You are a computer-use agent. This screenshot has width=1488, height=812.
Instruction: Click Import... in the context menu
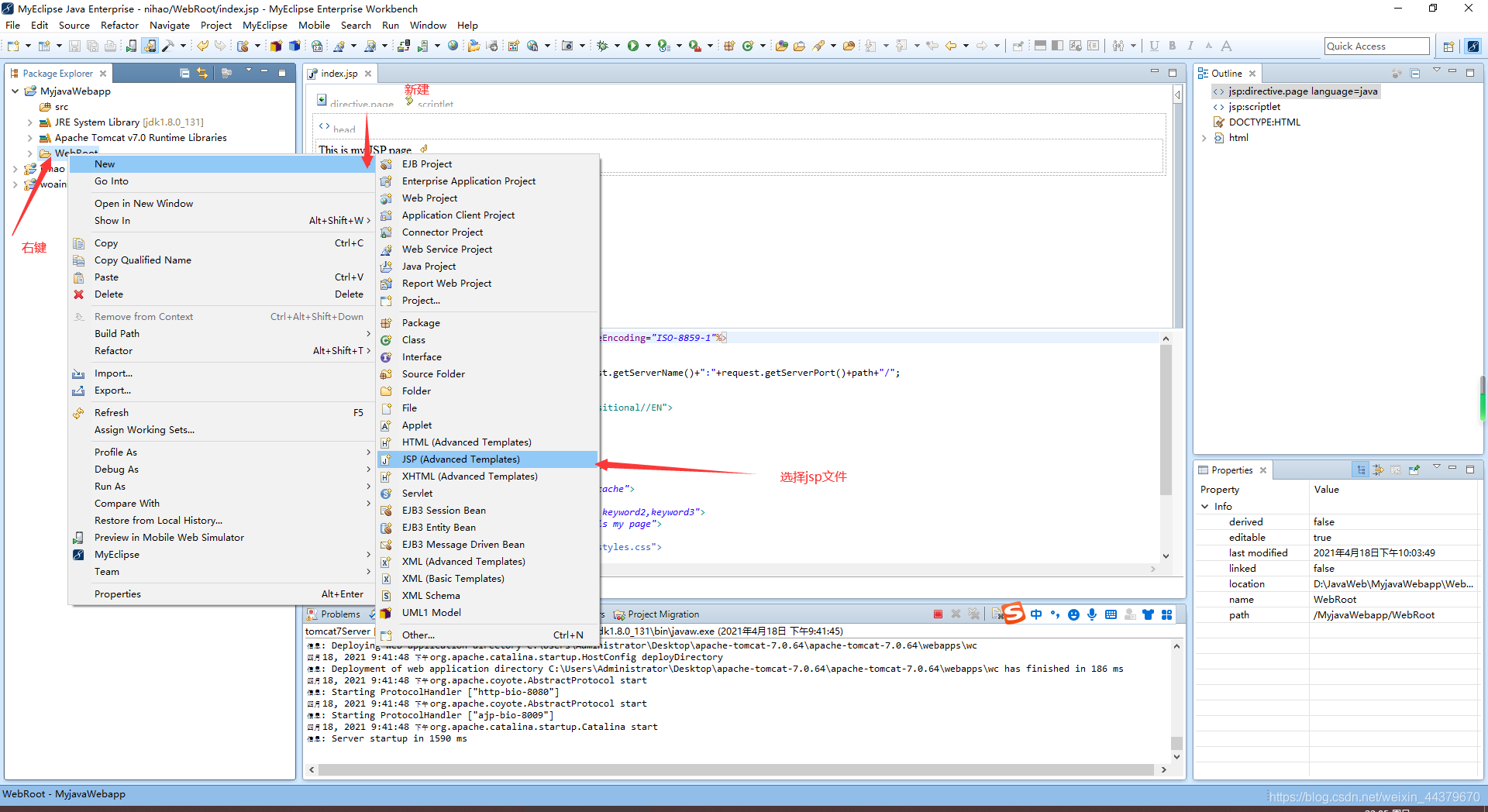(222, 373)
